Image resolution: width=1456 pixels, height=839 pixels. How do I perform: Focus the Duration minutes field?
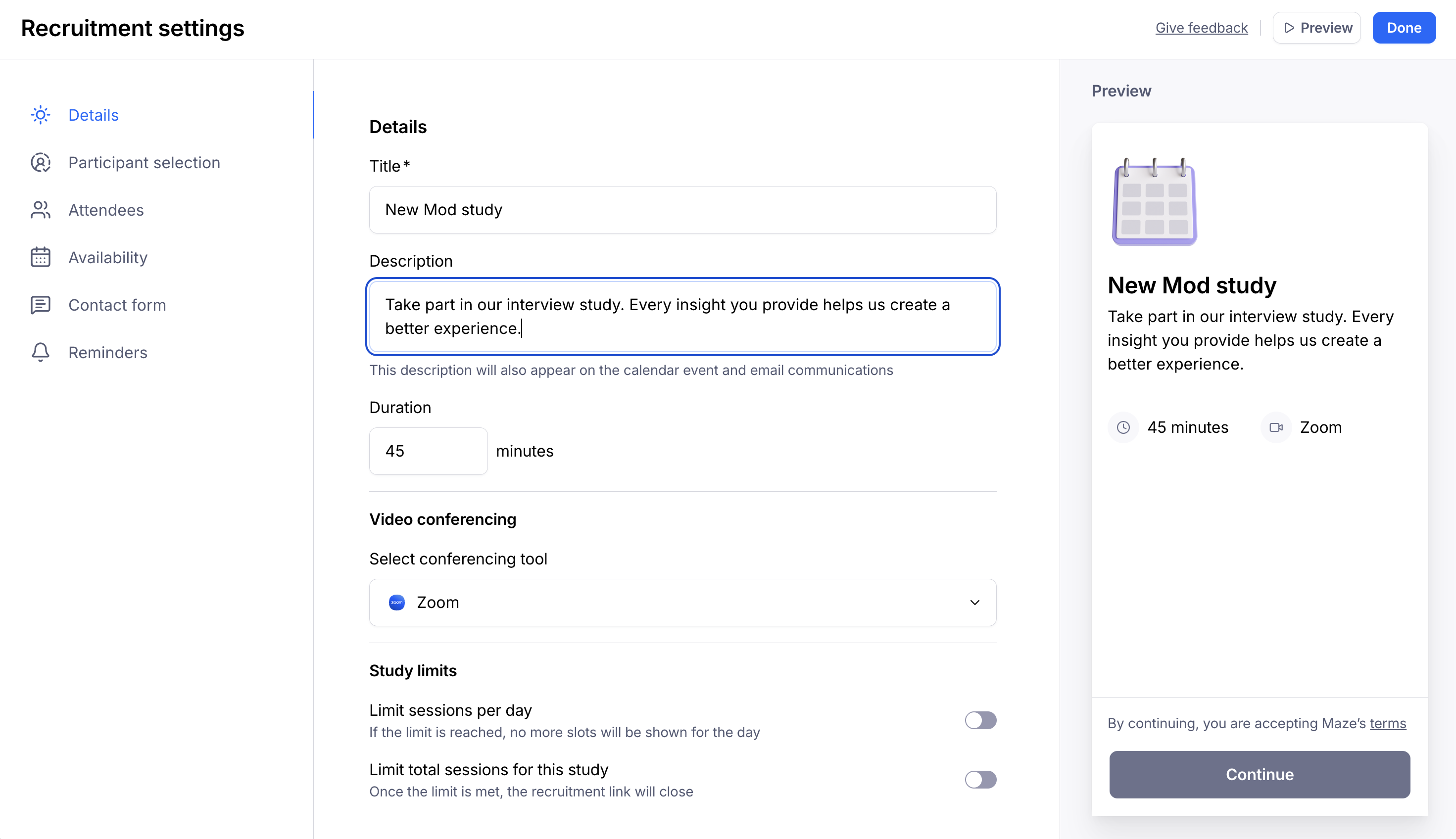coord(428,451)
